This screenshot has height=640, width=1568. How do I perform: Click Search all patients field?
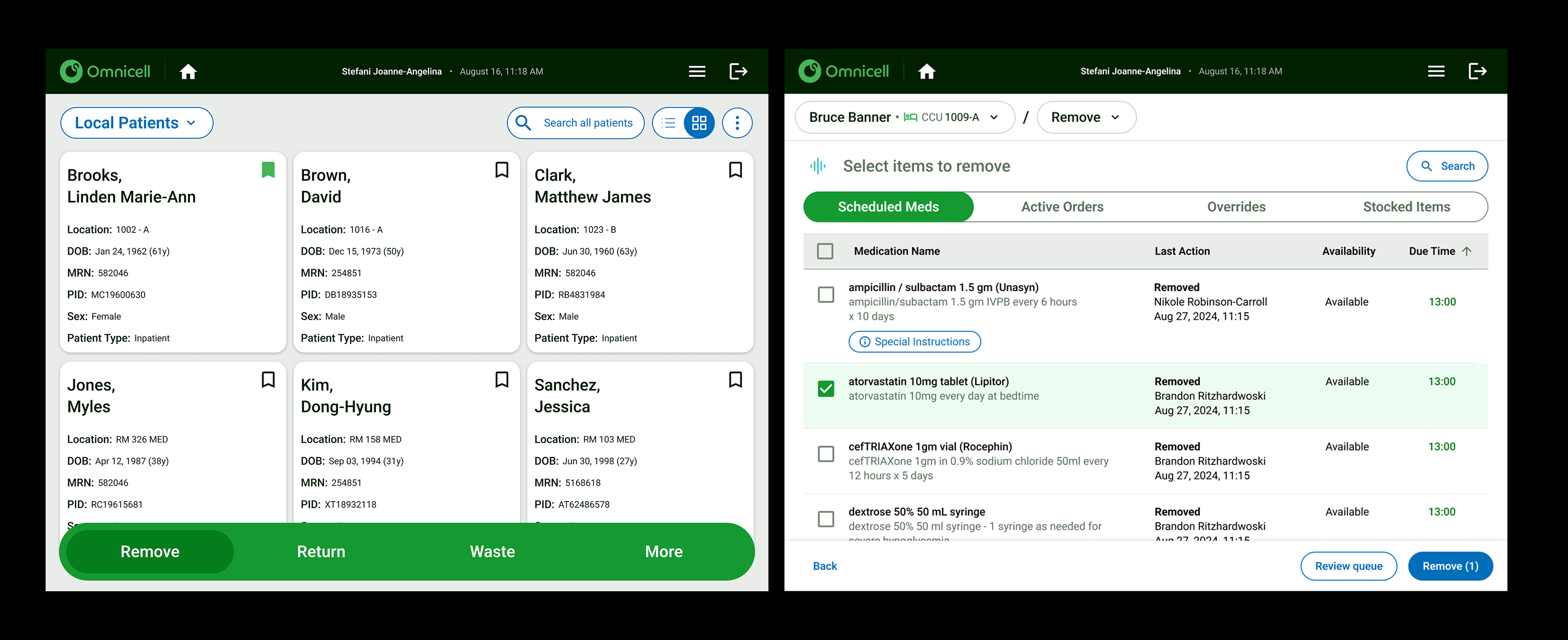tap(576, 123)
